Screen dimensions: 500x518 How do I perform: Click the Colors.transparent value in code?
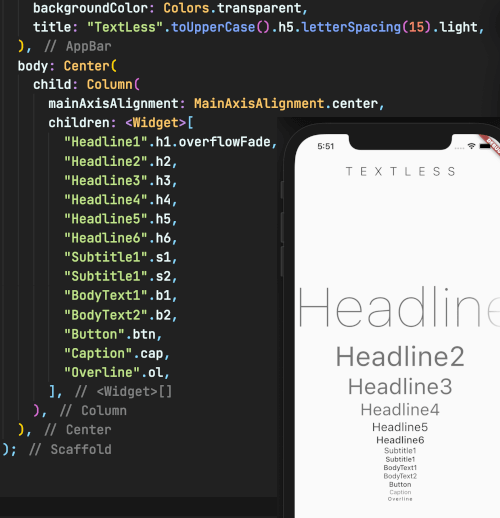pyautogui.click(x=232, y=8)
